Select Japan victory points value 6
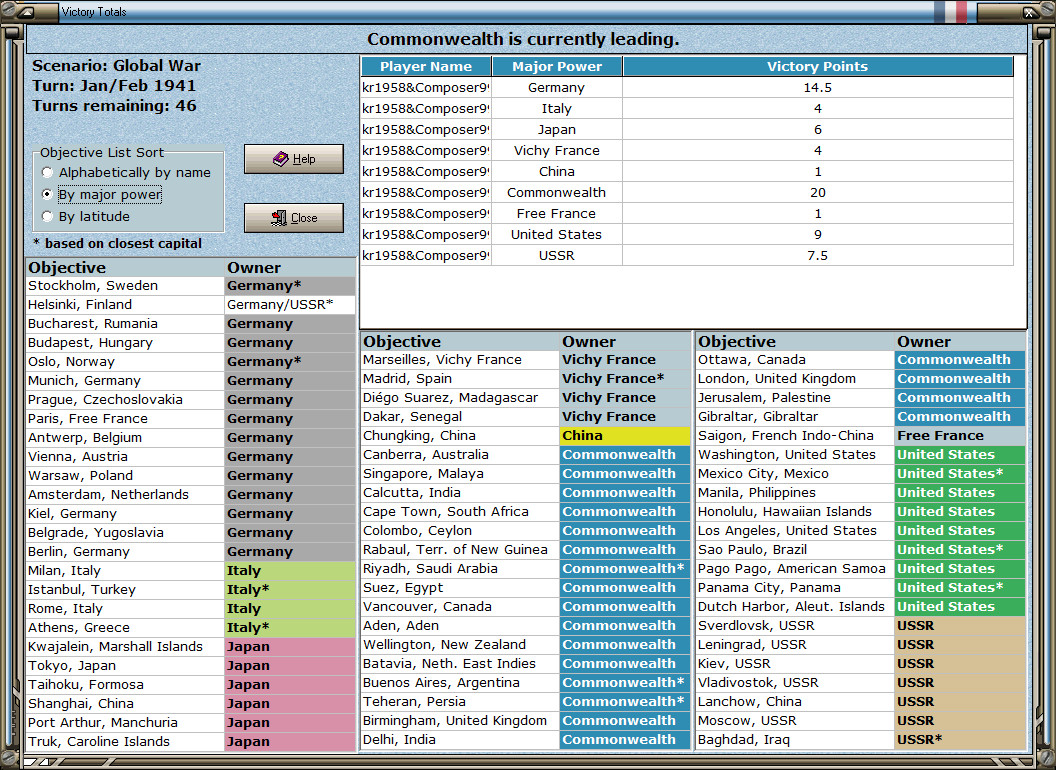 coord(818,129)
